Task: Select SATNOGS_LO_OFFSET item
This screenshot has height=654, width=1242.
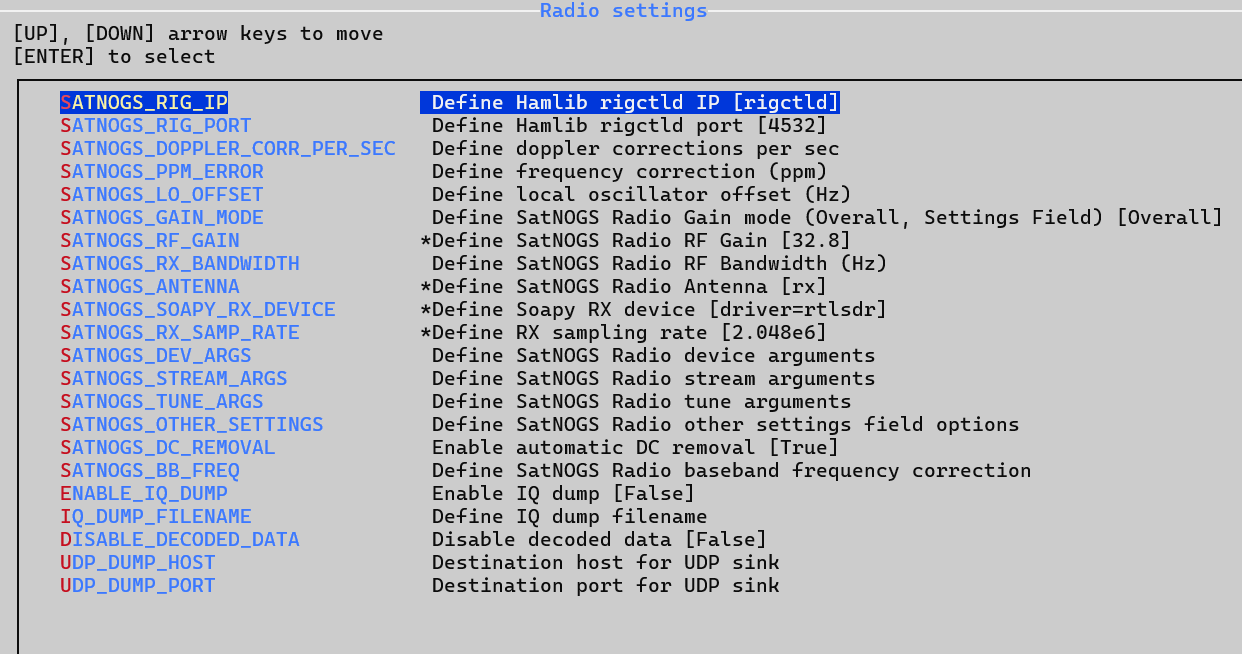Action: tap(162, 195)
